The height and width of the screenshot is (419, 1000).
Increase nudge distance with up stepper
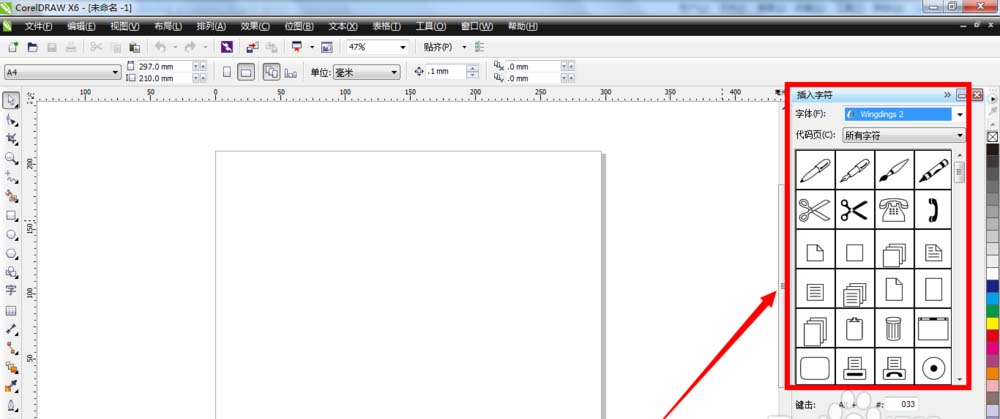coord(473,69)
